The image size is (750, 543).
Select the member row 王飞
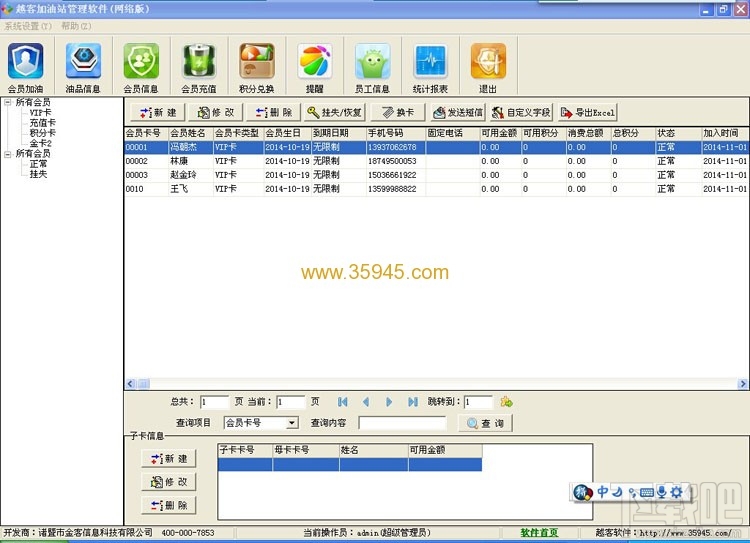pyautogui.click(x=436, y=189)
